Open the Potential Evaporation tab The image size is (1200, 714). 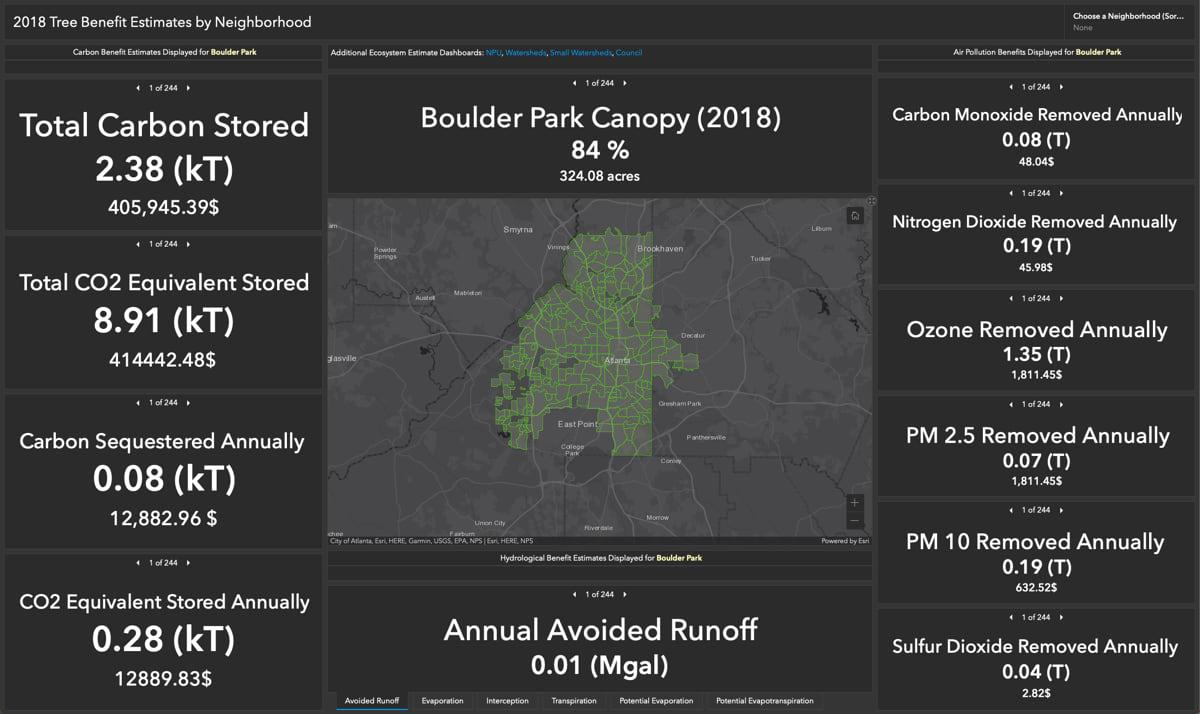[x=656, y=701]
